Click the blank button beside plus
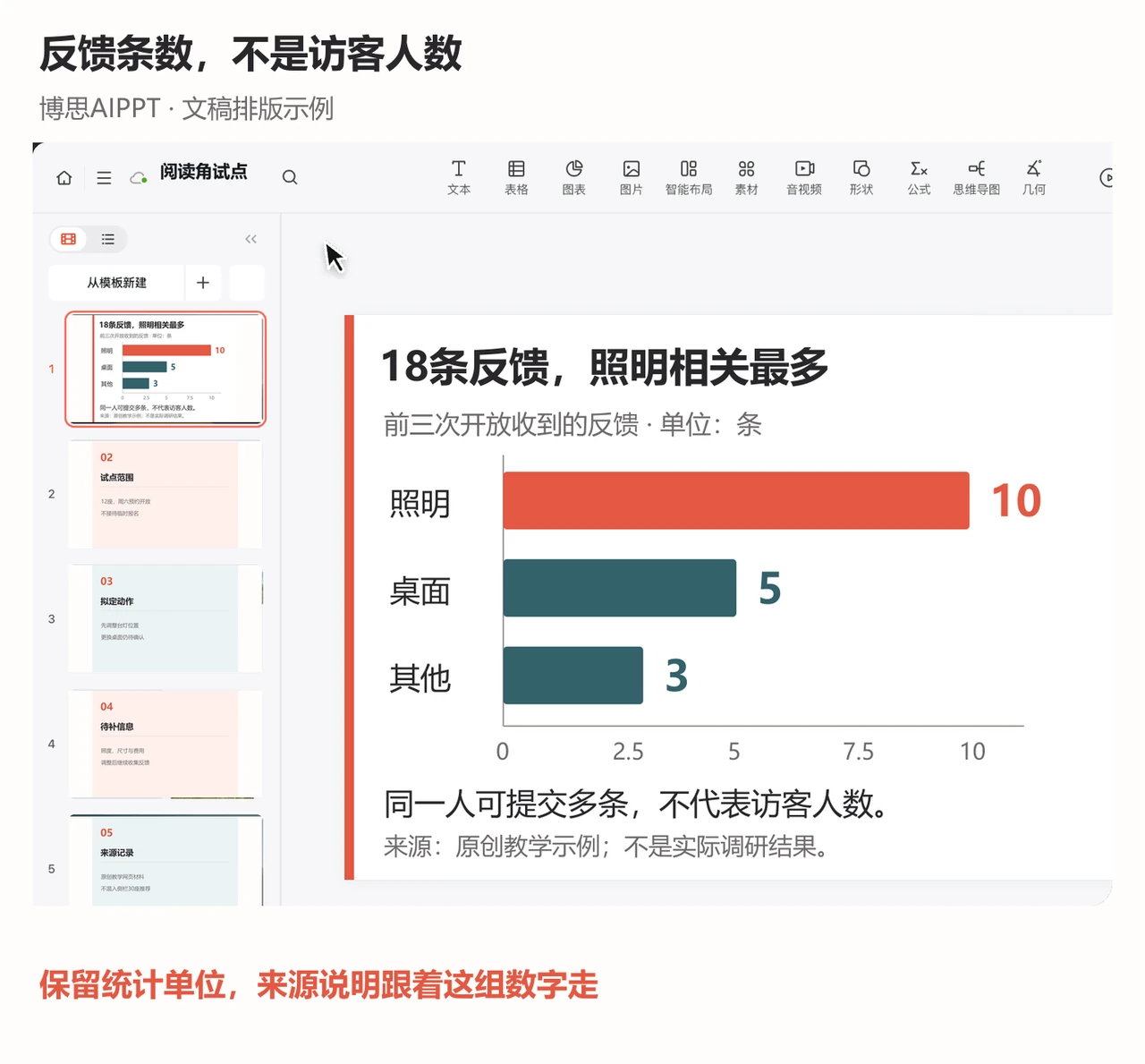Image resolution: width=1145 pixels, height=1064 pixels. pos(247,283)
